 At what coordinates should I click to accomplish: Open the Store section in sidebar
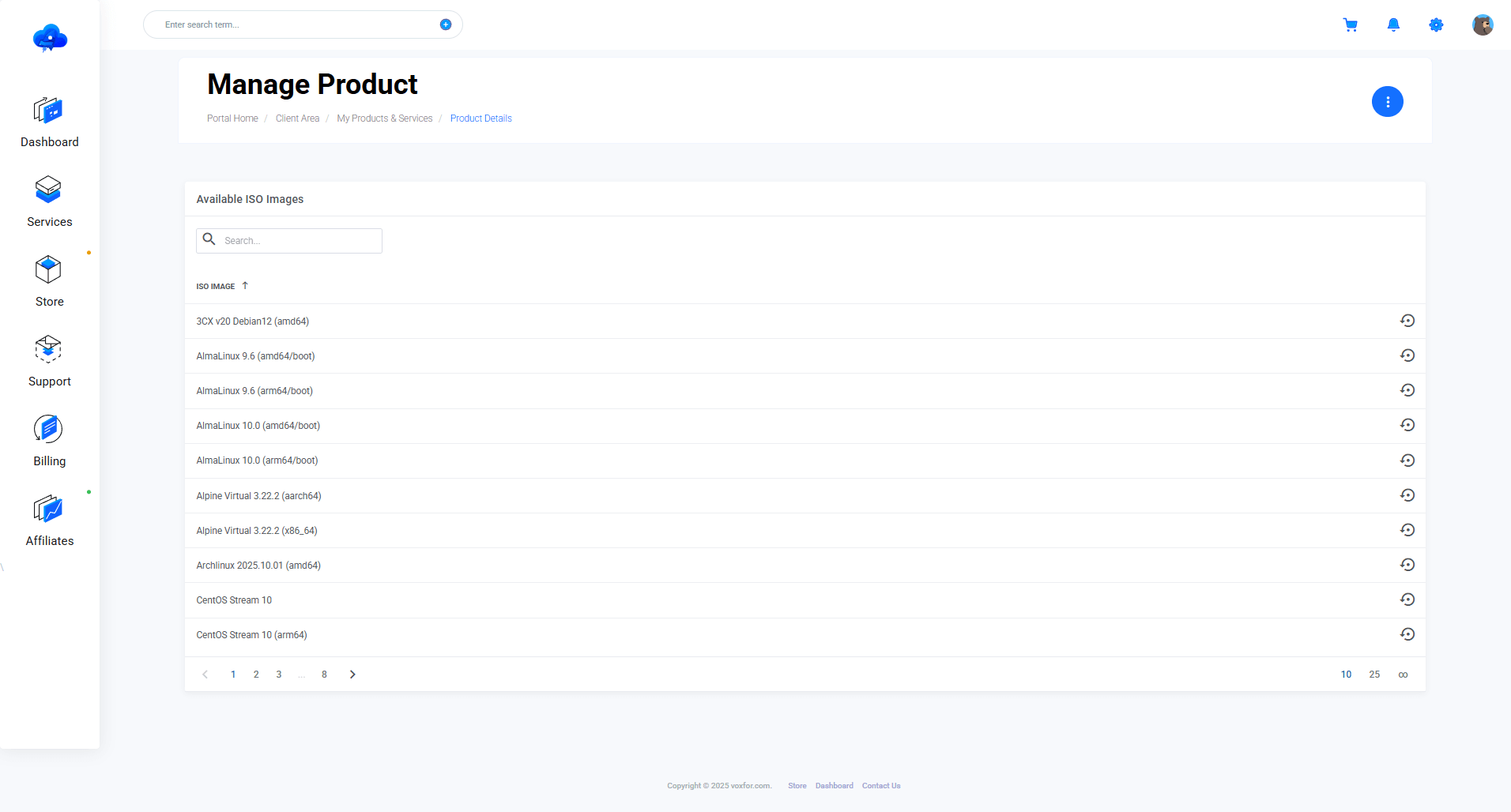[48, 269]
